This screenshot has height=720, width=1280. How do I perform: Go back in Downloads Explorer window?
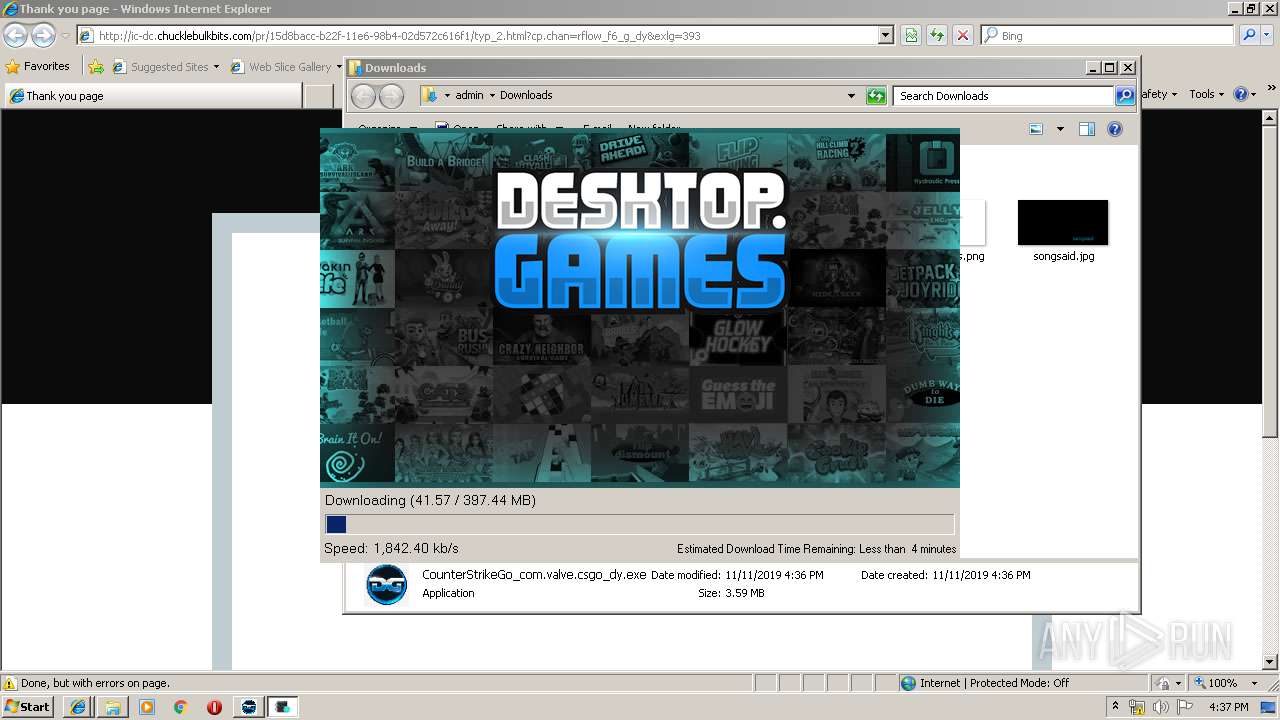click(363, 96)
